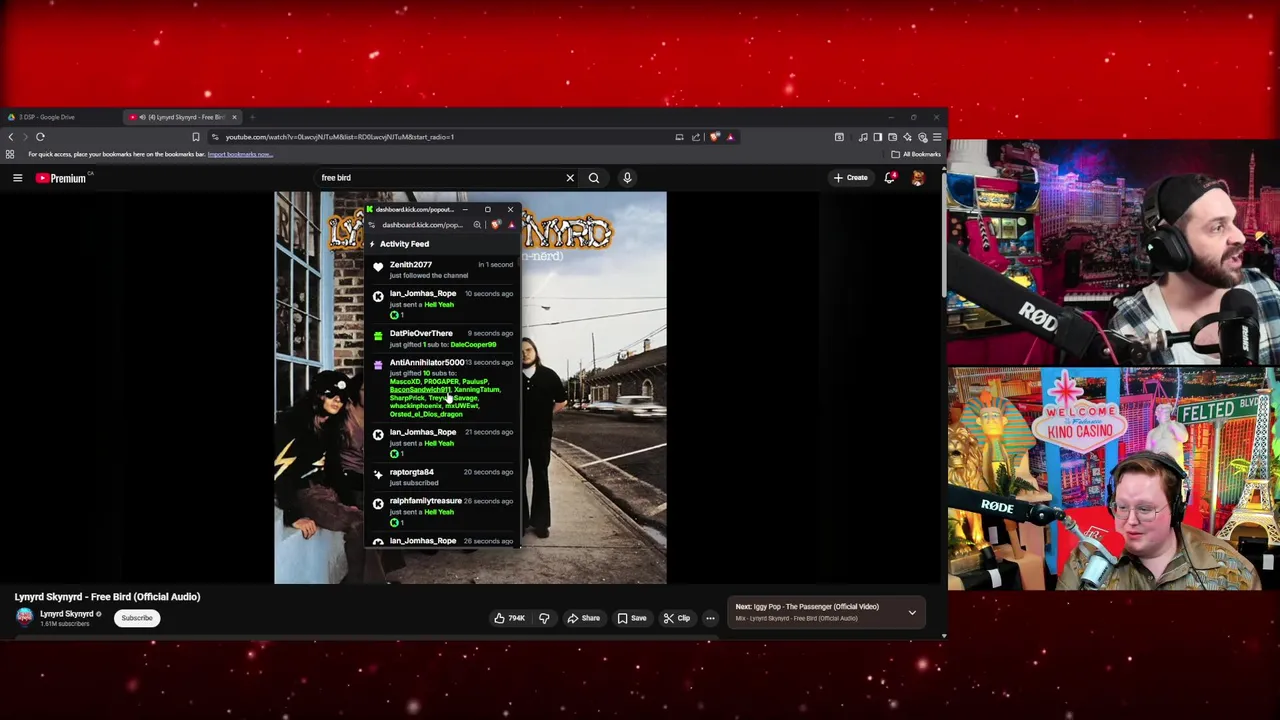
Task: Clear the 'free bird' search text
Action: 570,178
